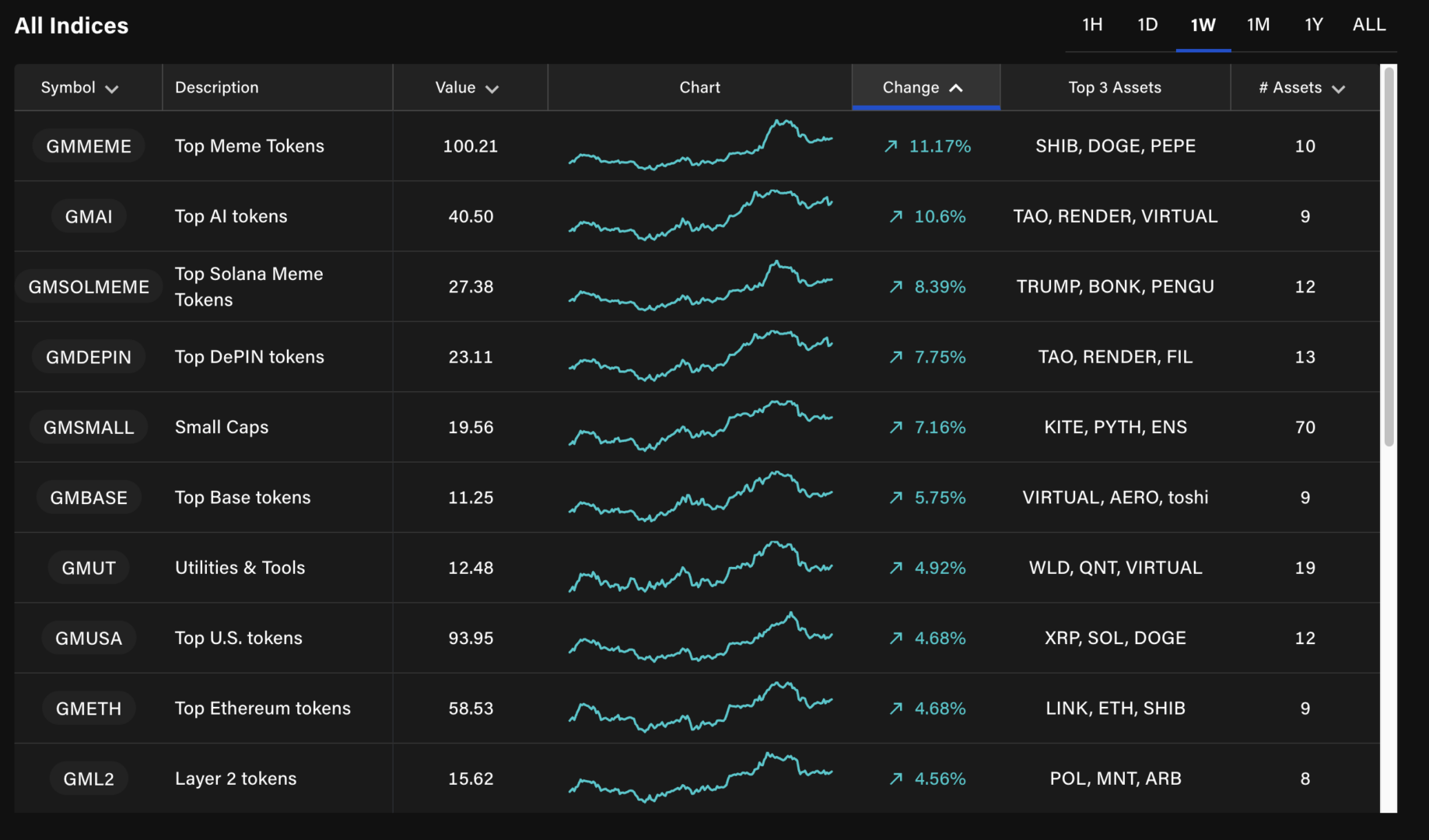Image resolution: width=1429 pixels, height=840 pixels.
Task: Enable the ALL time range view
Action: (x=1368, y=24)
